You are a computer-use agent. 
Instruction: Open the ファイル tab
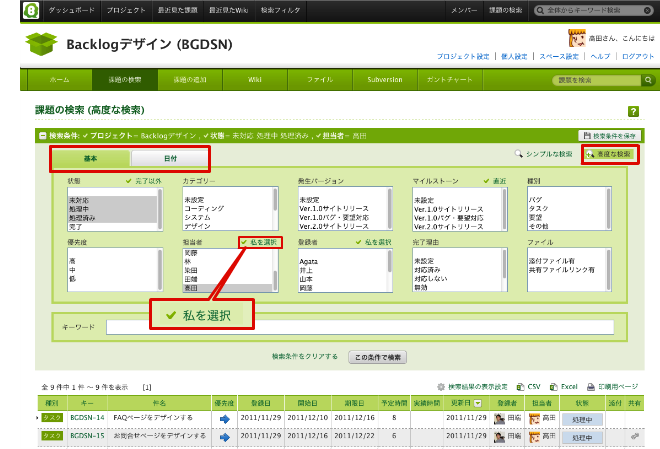[320, 80]
